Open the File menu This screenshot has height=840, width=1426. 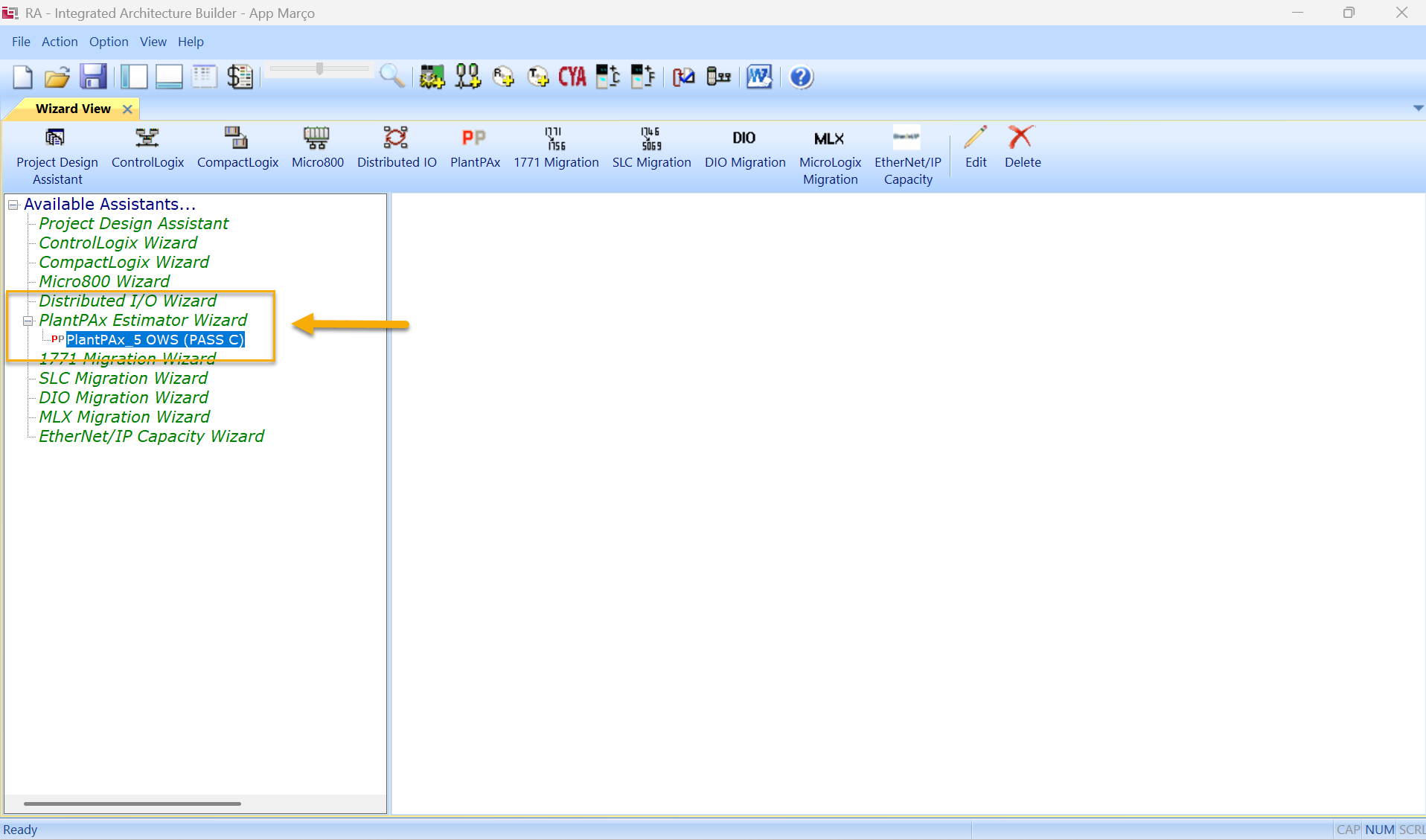[x=21, y=42]
